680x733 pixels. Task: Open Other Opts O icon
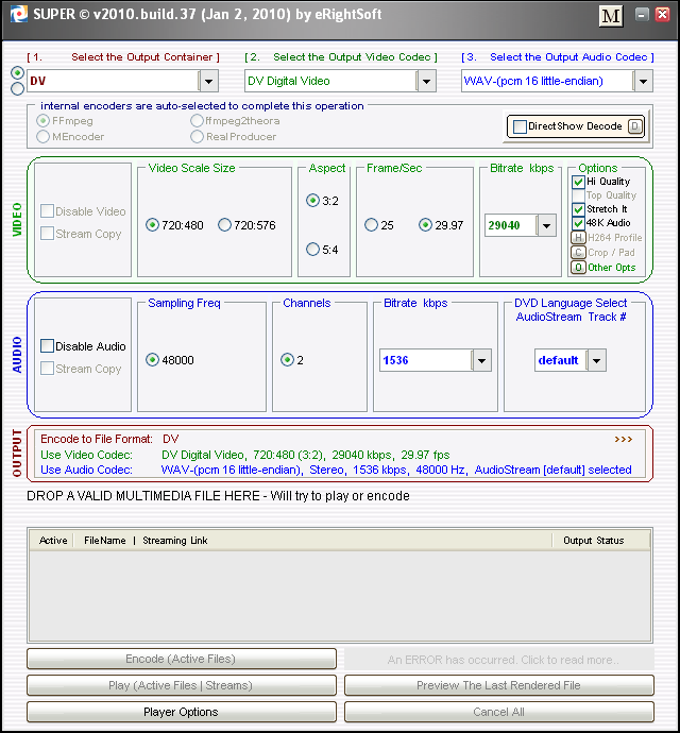578,267
